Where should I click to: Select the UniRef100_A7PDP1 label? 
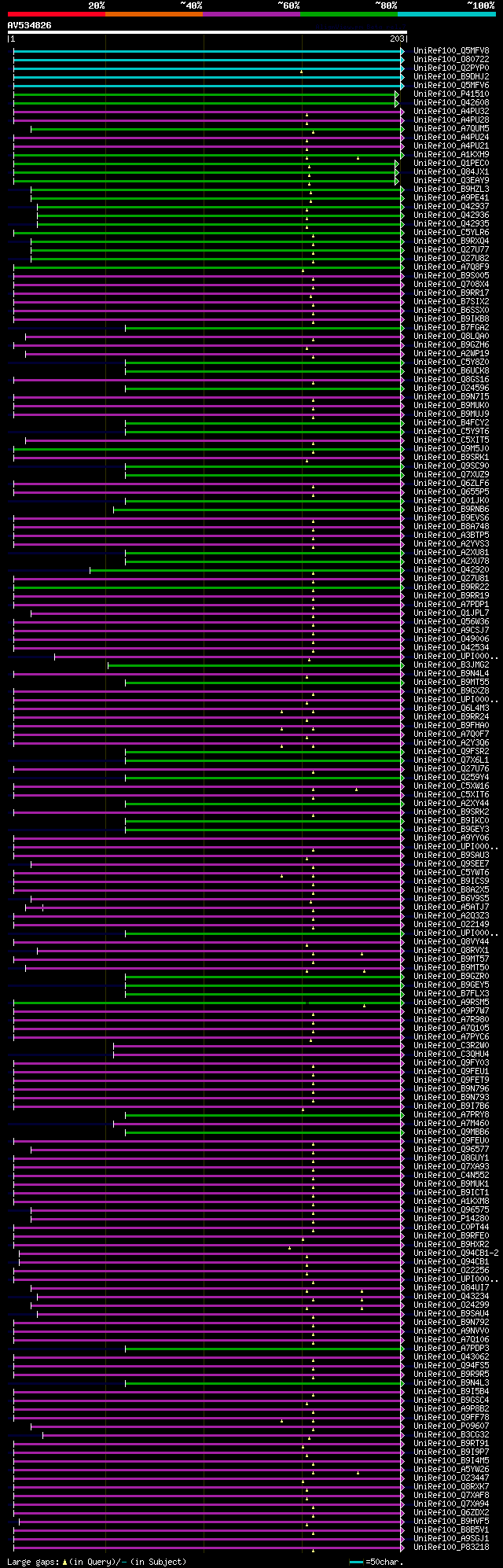(x=451, y=605)
